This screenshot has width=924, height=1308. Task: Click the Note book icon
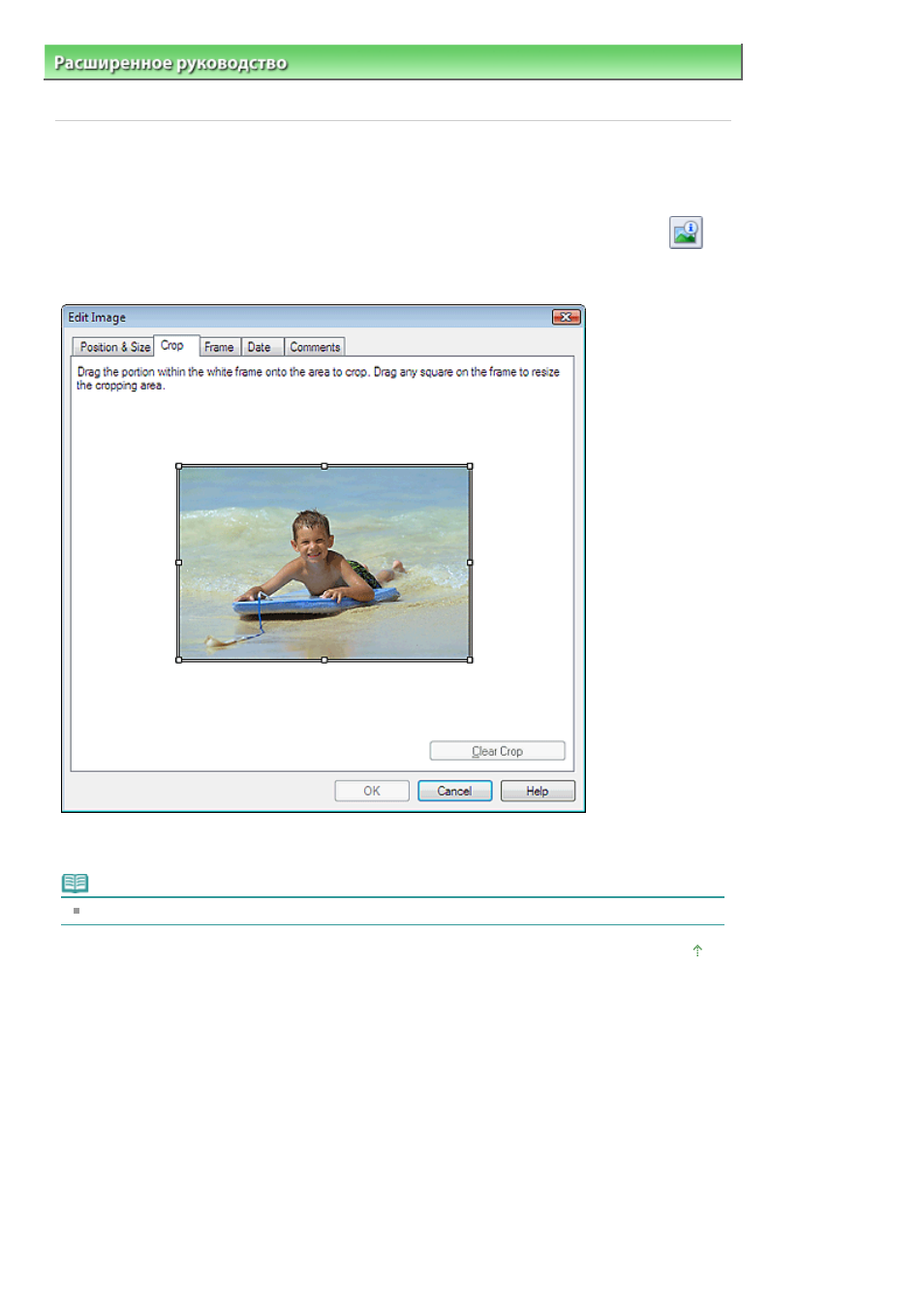click(76, 883)
